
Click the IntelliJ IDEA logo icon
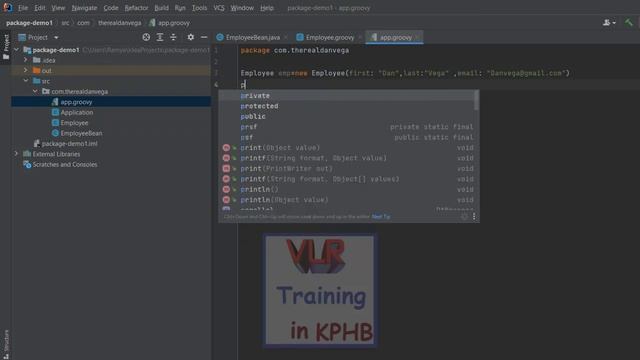tap(7, 7)
